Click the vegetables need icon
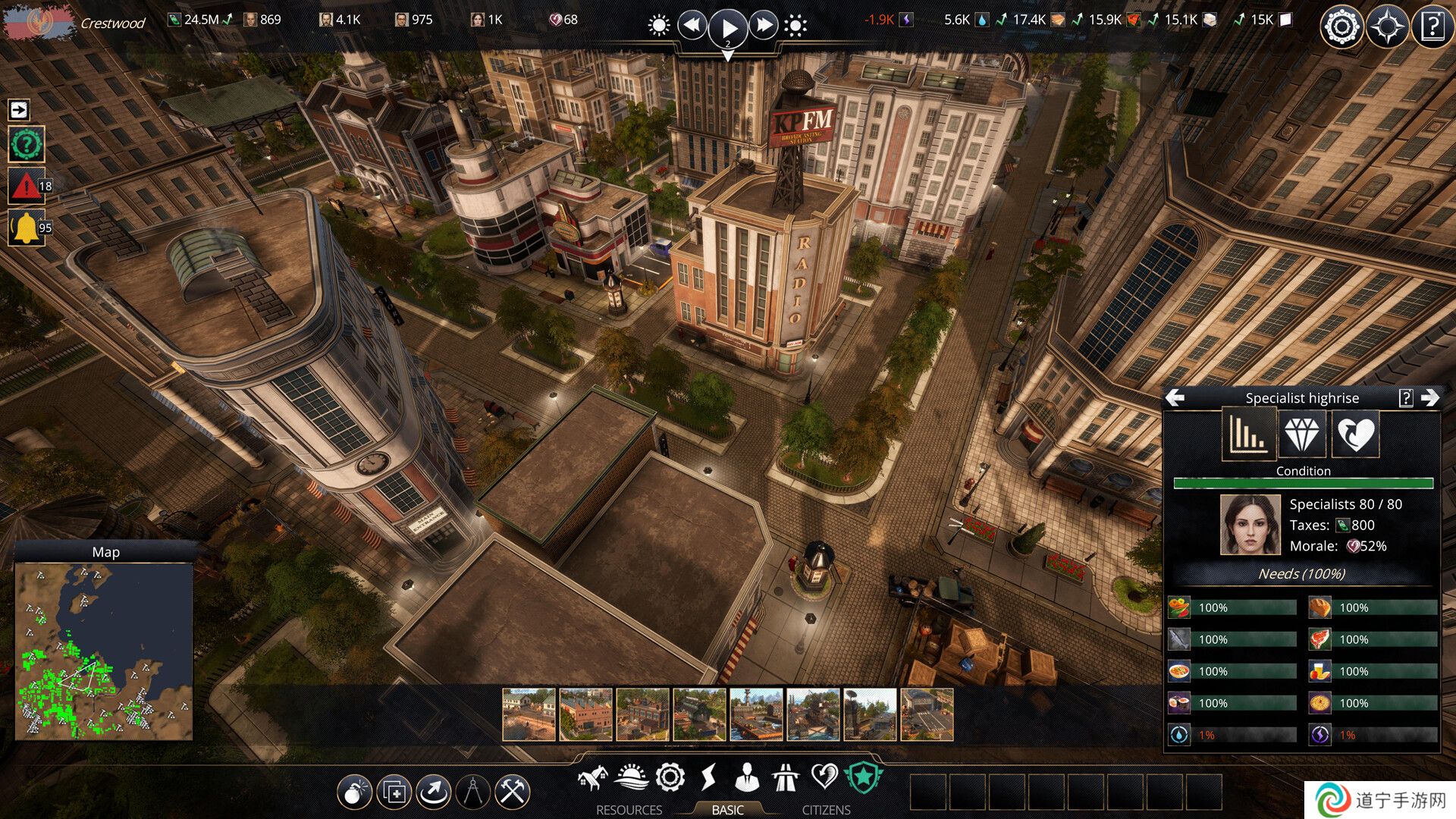 pos(1179,607)
